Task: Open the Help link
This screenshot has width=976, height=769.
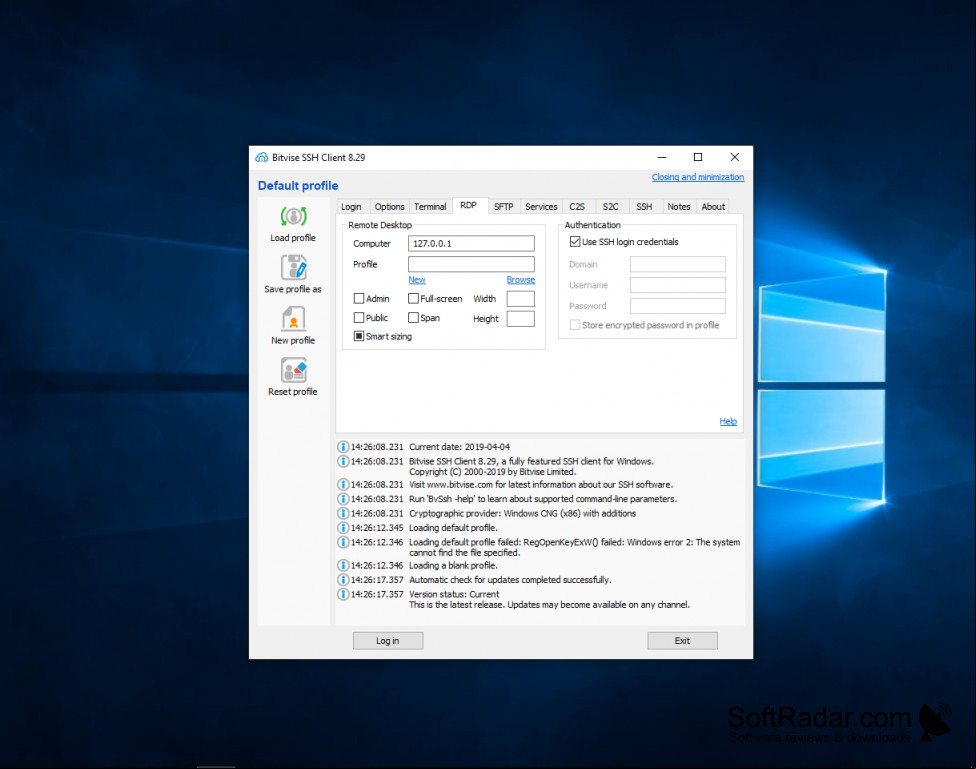Action: pos(728,422)
